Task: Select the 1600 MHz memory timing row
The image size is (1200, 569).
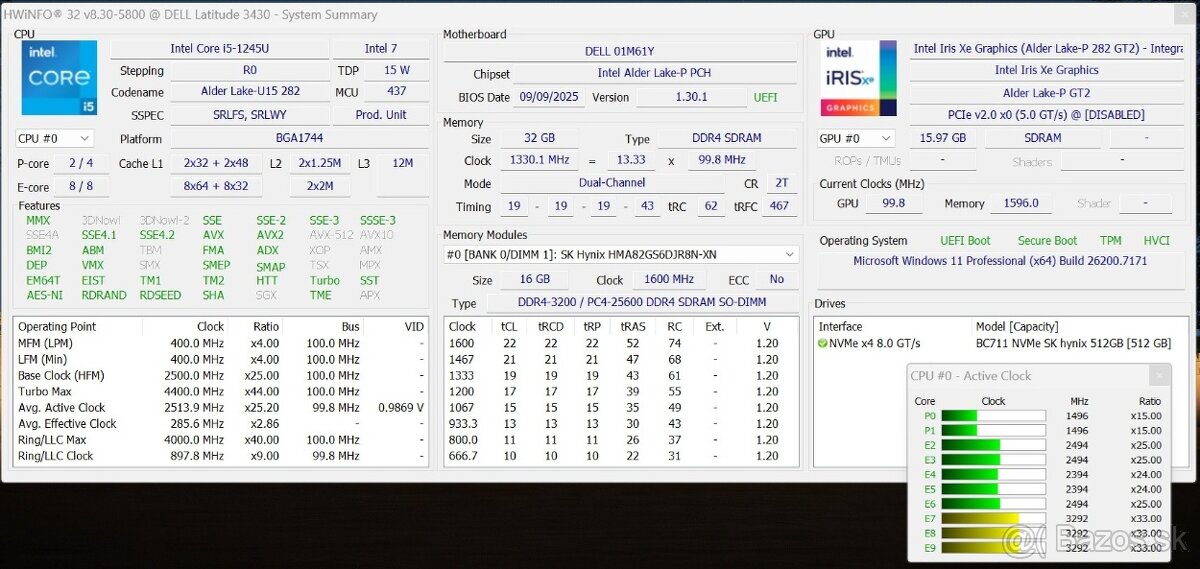Action: pyautogui.click(x=620, y=343)
